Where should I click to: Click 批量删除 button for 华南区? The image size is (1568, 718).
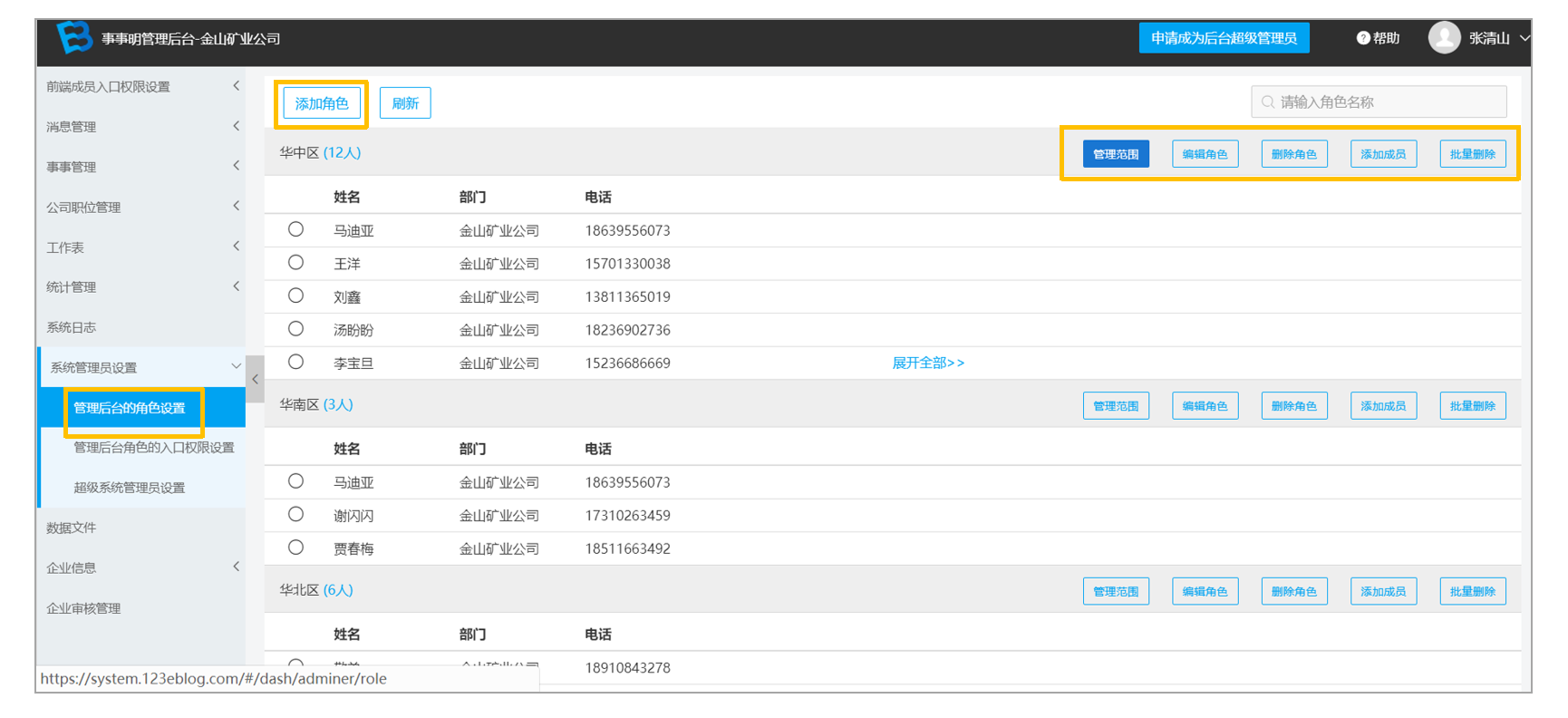1473,406
